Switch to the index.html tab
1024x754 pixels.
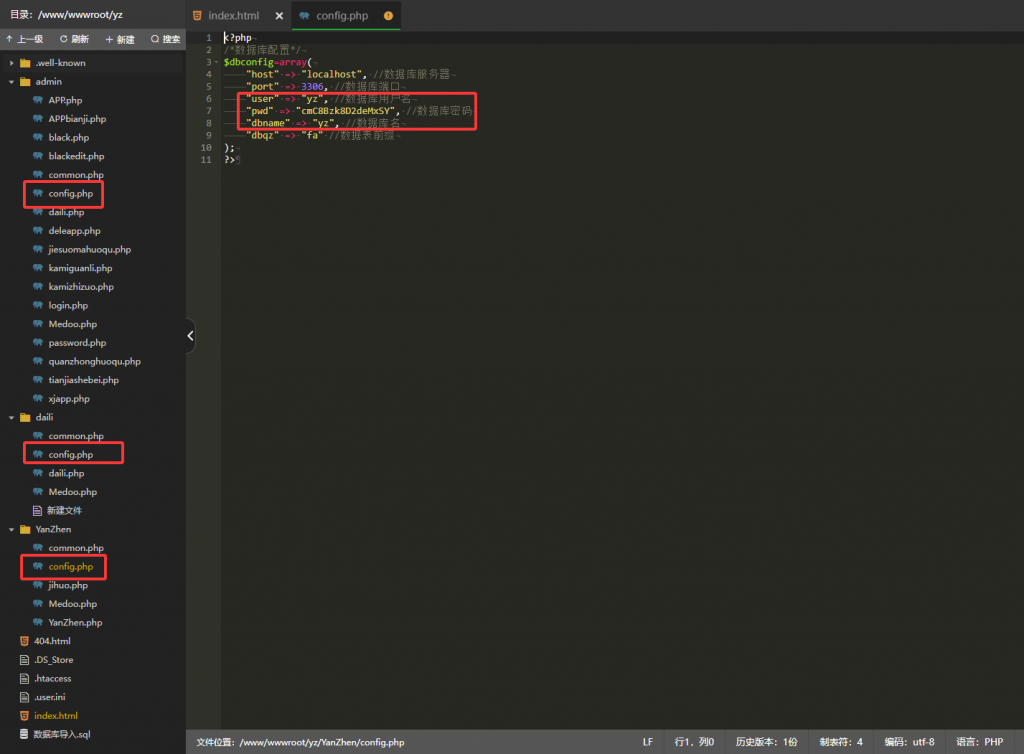tap(233, 16)
